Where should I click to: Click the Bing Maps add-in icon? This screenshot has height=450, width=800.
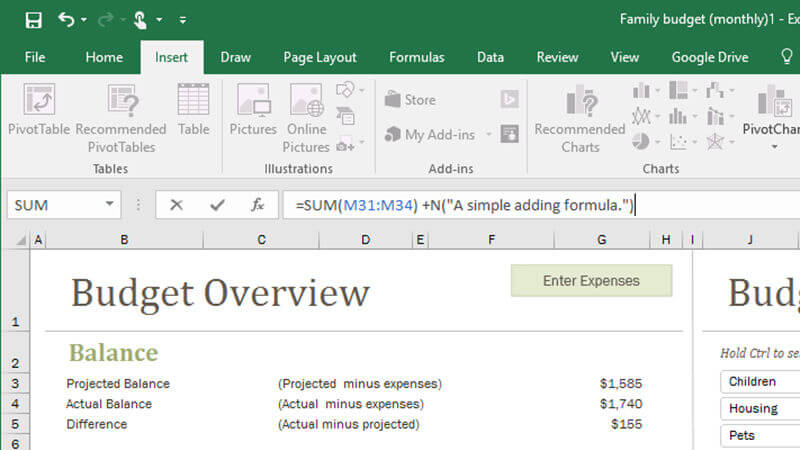pyautogui.click(x=509, y=99)
